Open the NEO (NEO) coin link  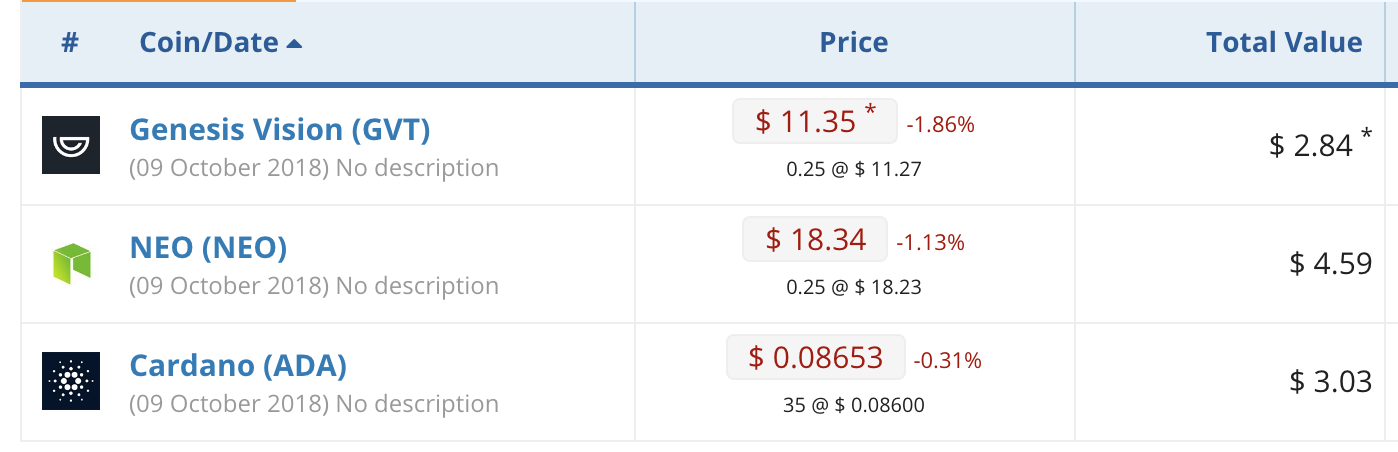click(x=208, y=247)
